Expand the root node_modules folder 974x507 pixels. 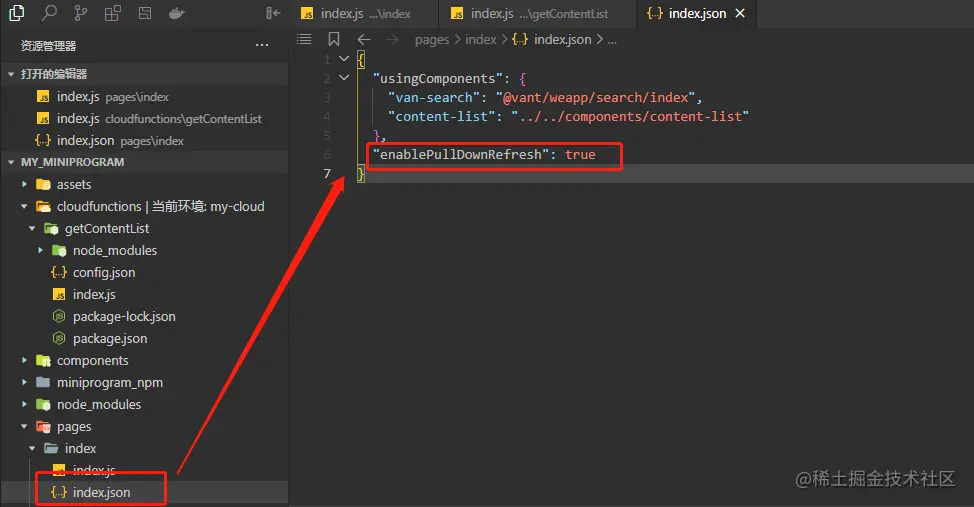click(x=24, y=404)
